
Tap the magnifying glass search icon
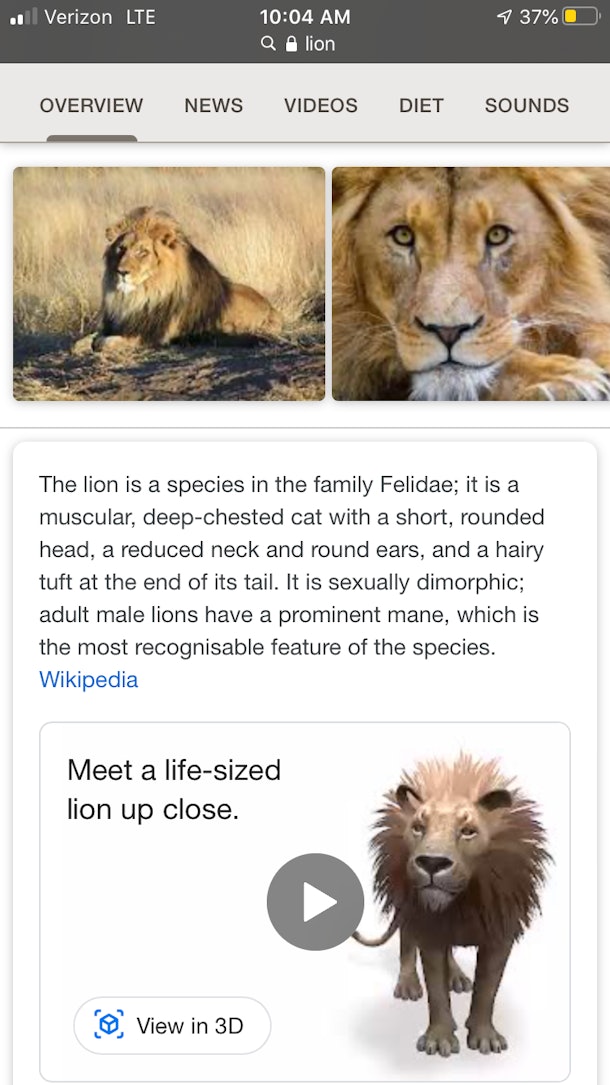point(267,44)
